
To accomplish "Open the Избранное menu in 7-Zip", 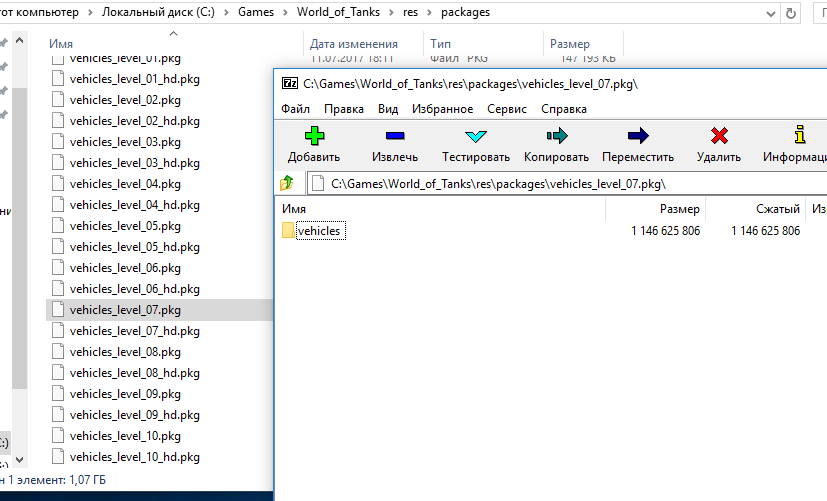I will [x=442, y=109].
